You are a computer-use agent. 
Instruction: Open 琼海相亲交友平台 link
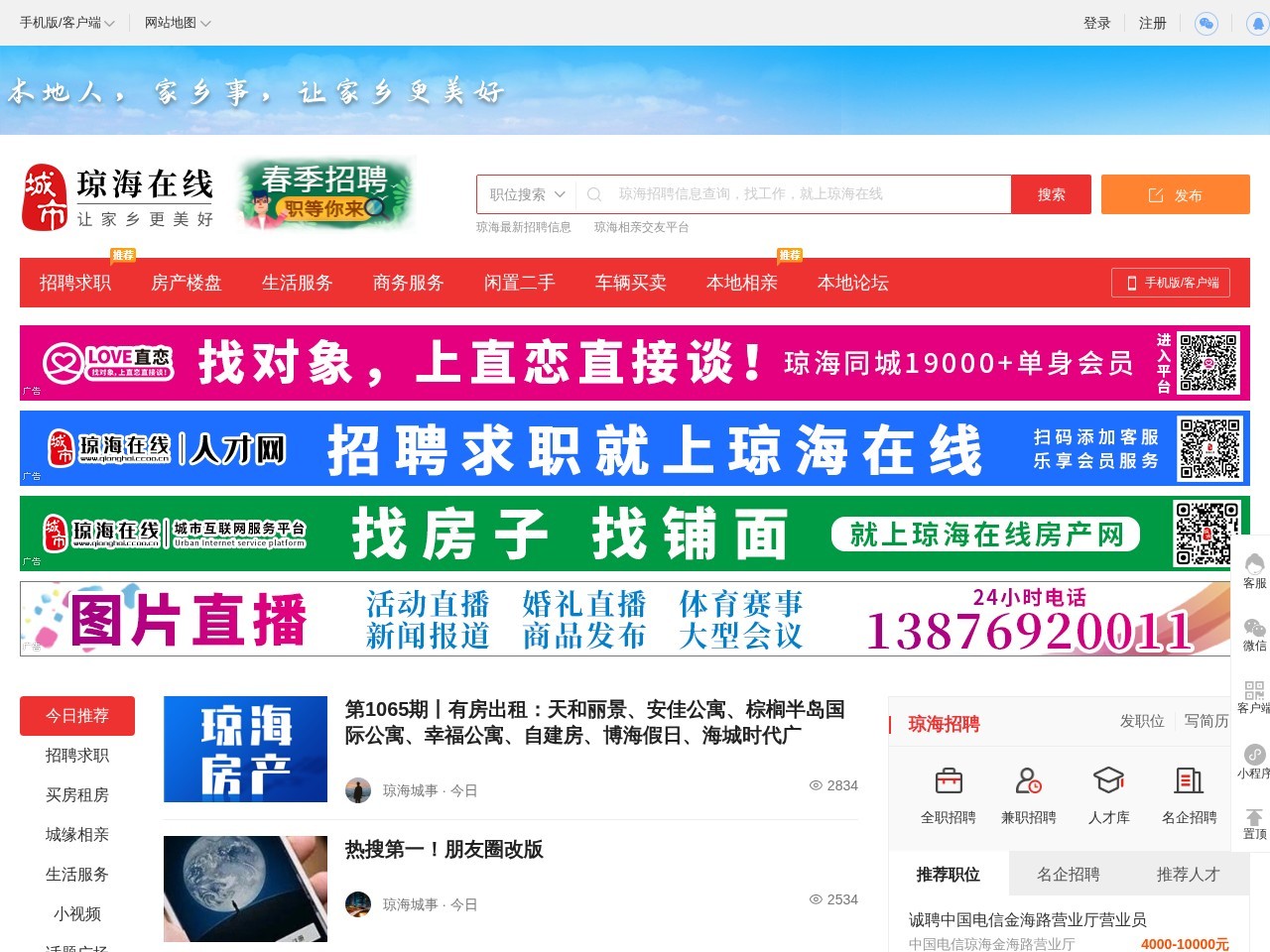[642, 227]
